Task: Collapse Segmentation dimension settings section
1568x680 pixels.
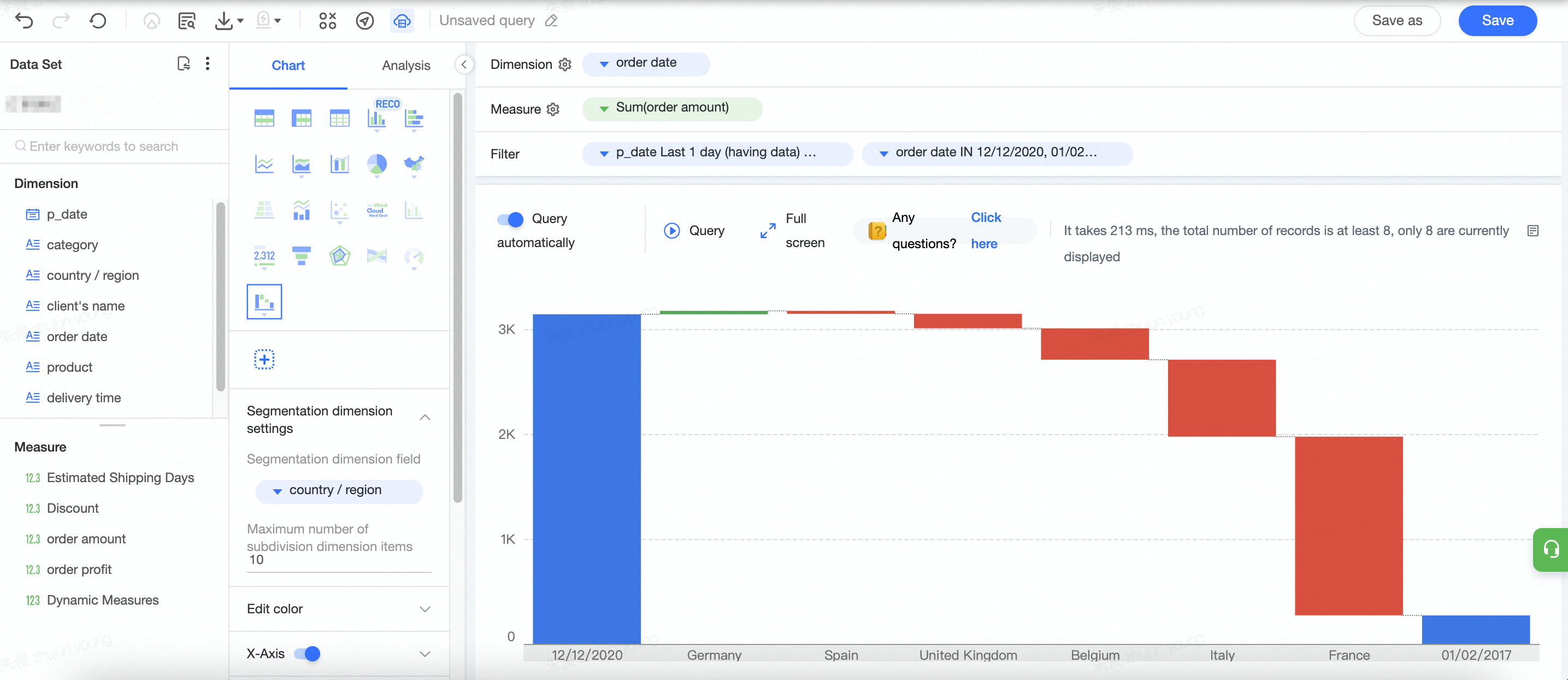Action: [x=425, y=418]
